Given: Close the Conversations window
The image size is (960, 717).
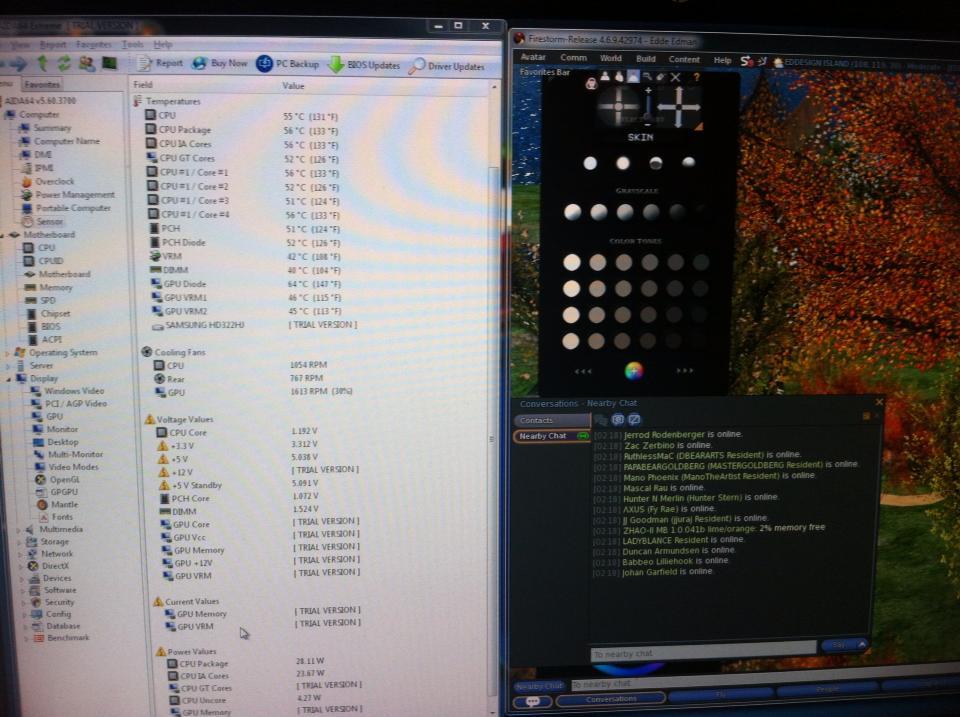Looking at the screenshot, I should [879, 402].
